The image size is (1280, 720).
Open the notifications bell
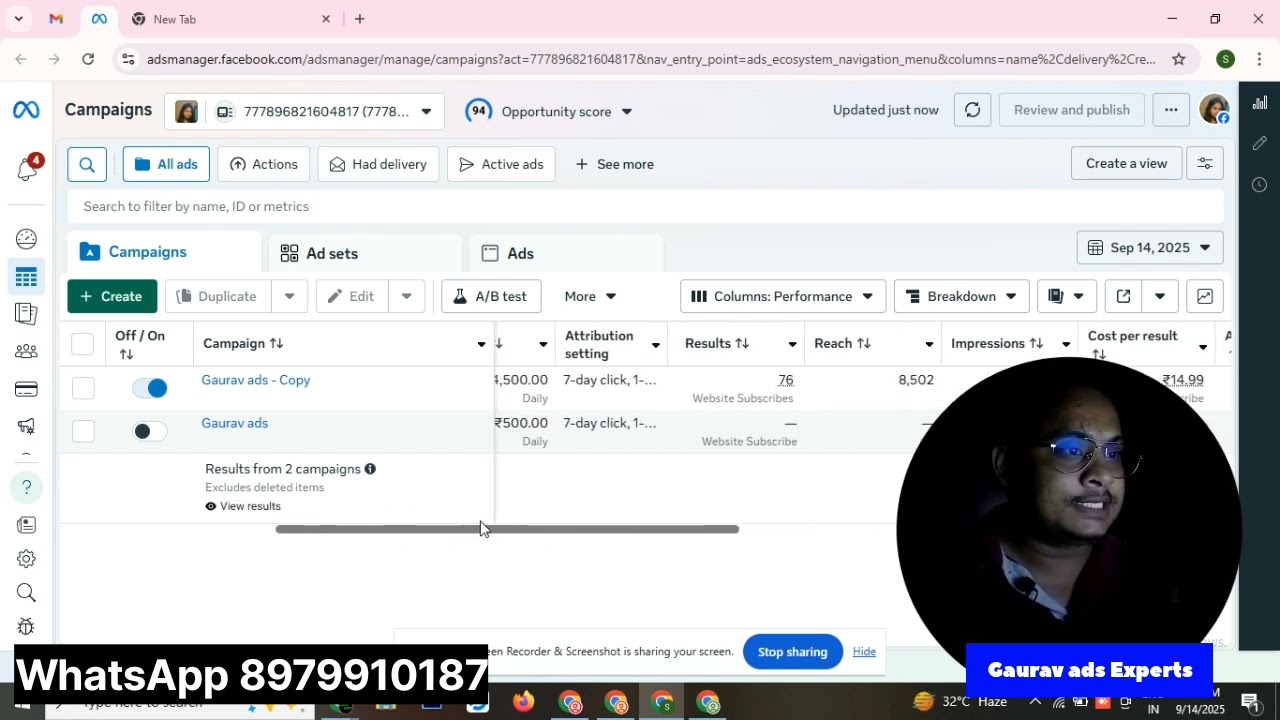(x=27, y=169)
